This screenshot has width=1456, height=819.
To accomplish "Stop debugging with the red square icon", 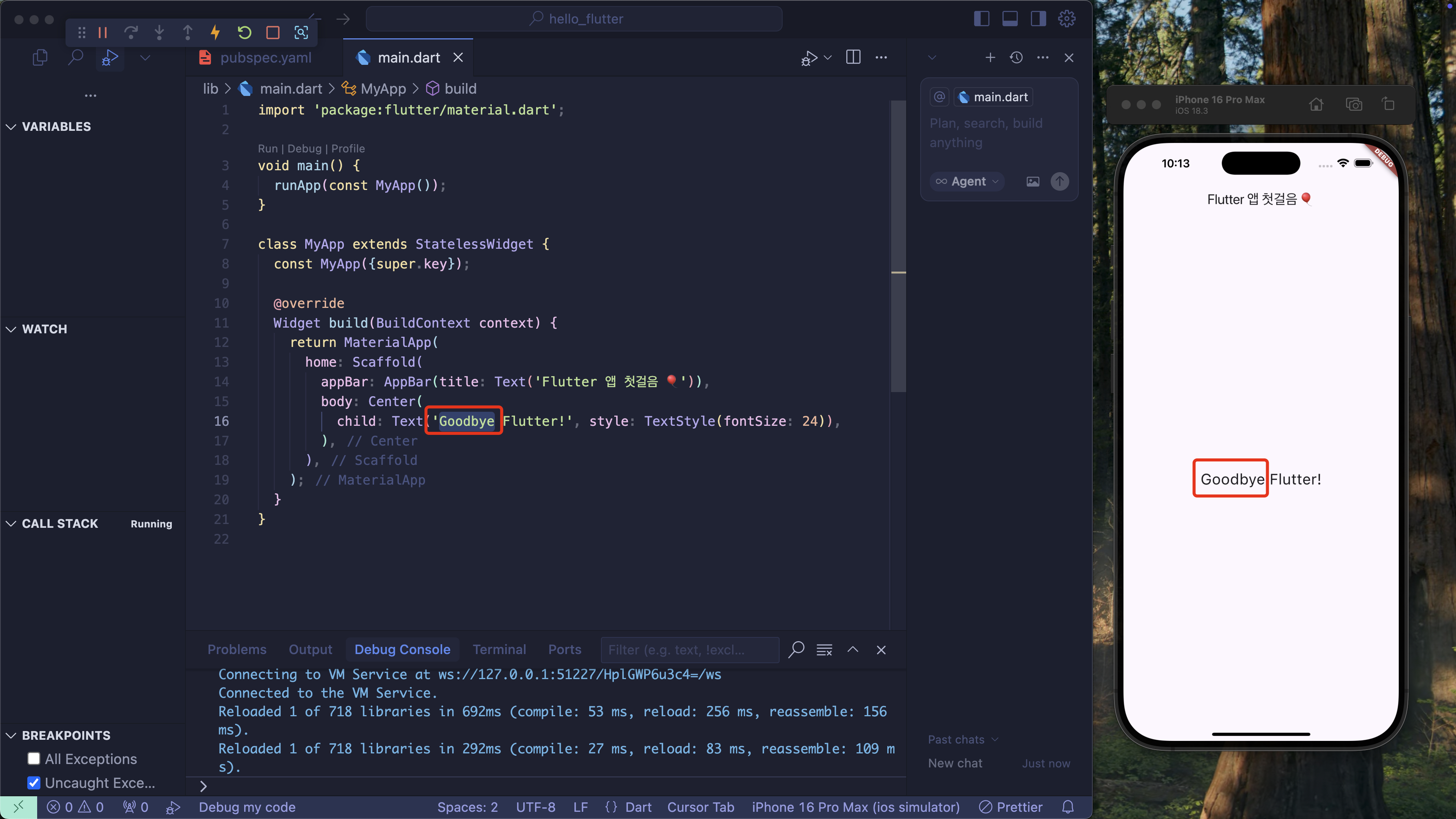I will [273, 33].
